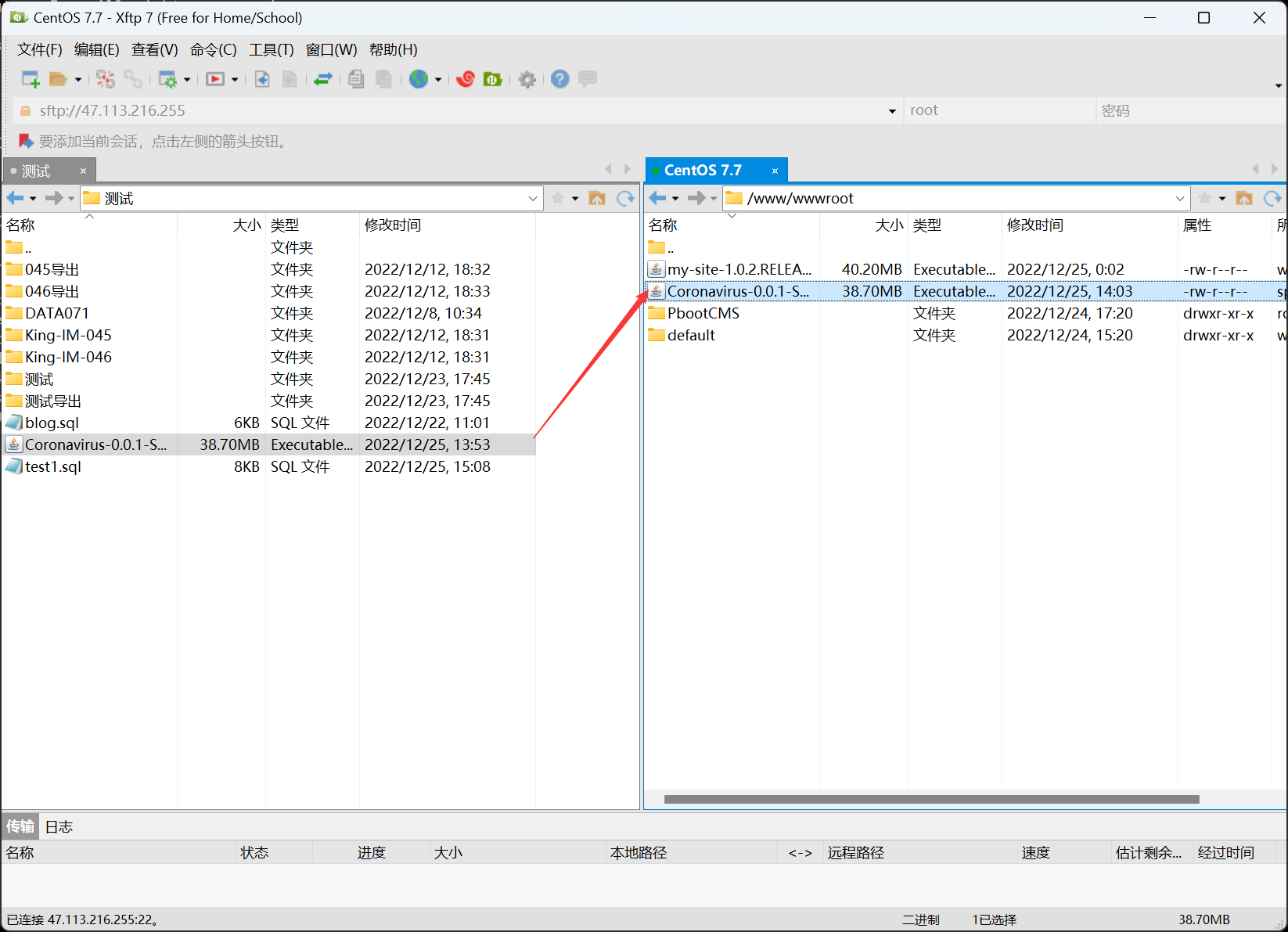Click the remote pane favorites star icon
The width and height of the screenshot is (1288, 932).
click(1205, 198)
